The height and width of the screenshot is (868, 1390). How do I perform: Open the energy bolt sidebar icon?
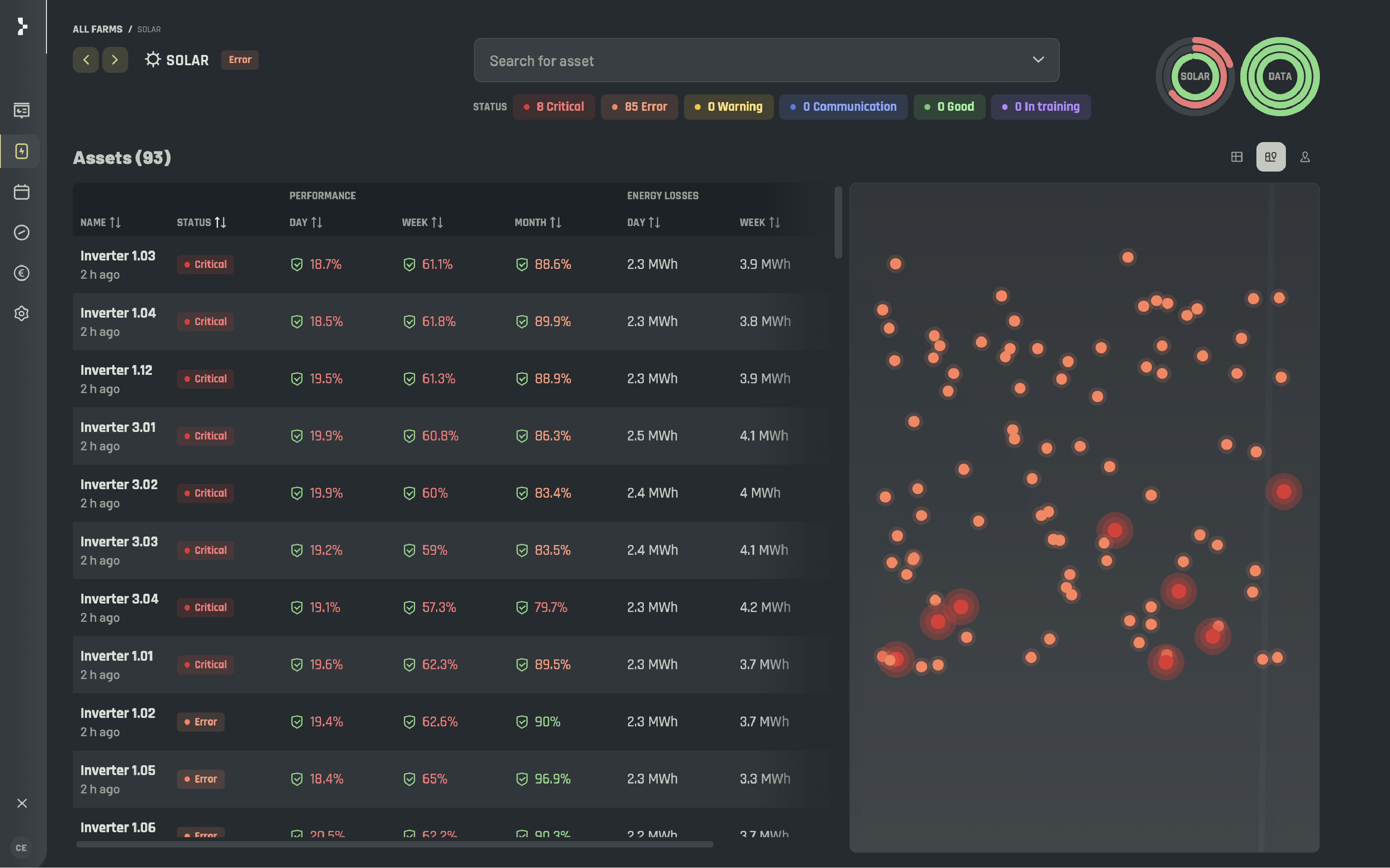21,151
